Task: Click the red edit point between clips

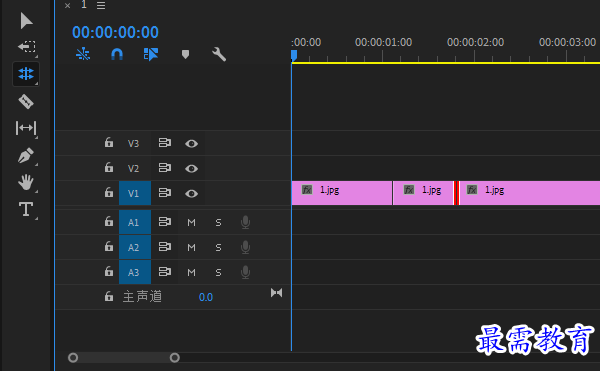Action: point(456,193)
